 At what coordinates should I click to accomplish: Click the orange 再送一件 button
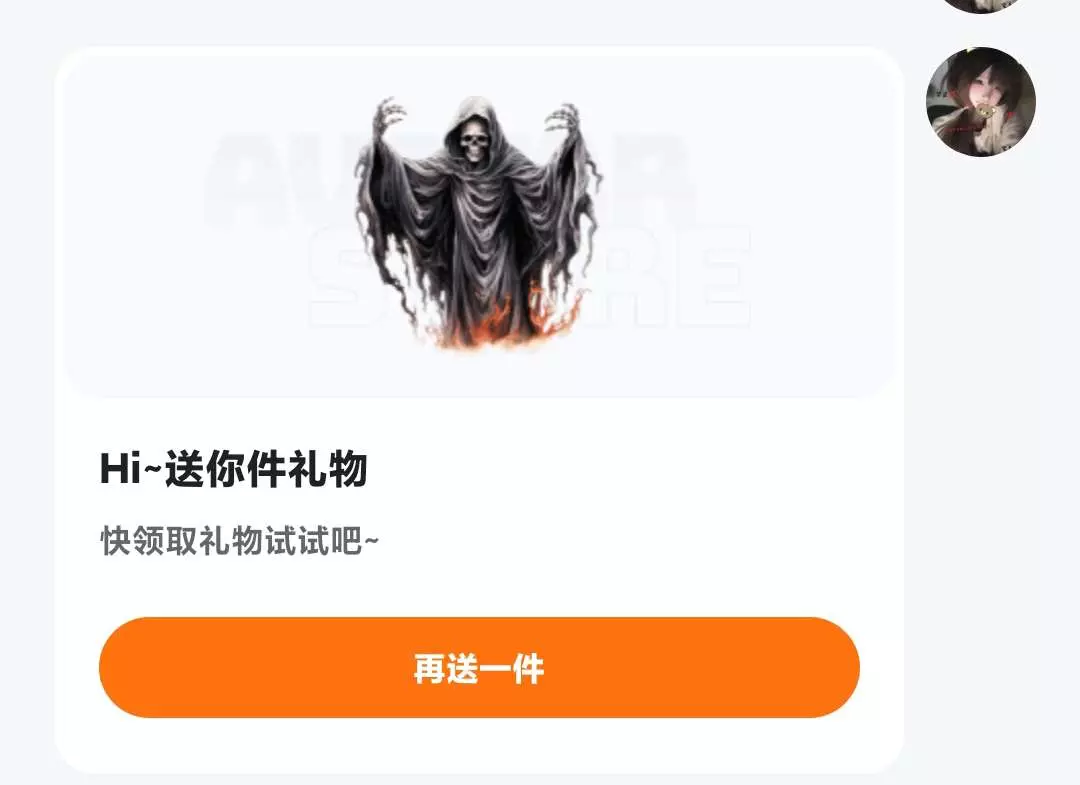click(x=479, y=667)
